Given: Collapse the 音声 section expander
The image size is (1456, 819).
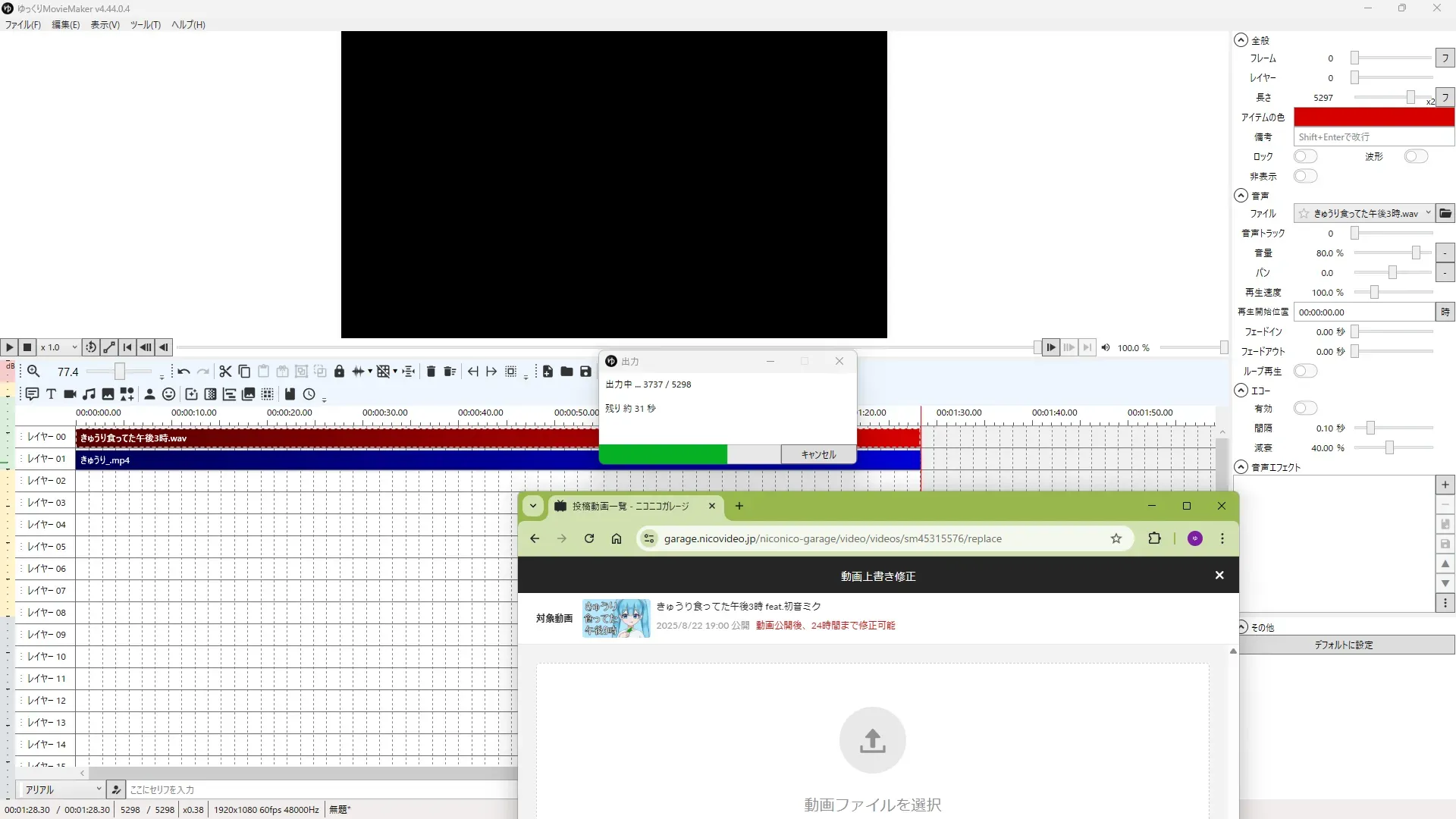Looking at the screenshot, I should coord(1241,196).
